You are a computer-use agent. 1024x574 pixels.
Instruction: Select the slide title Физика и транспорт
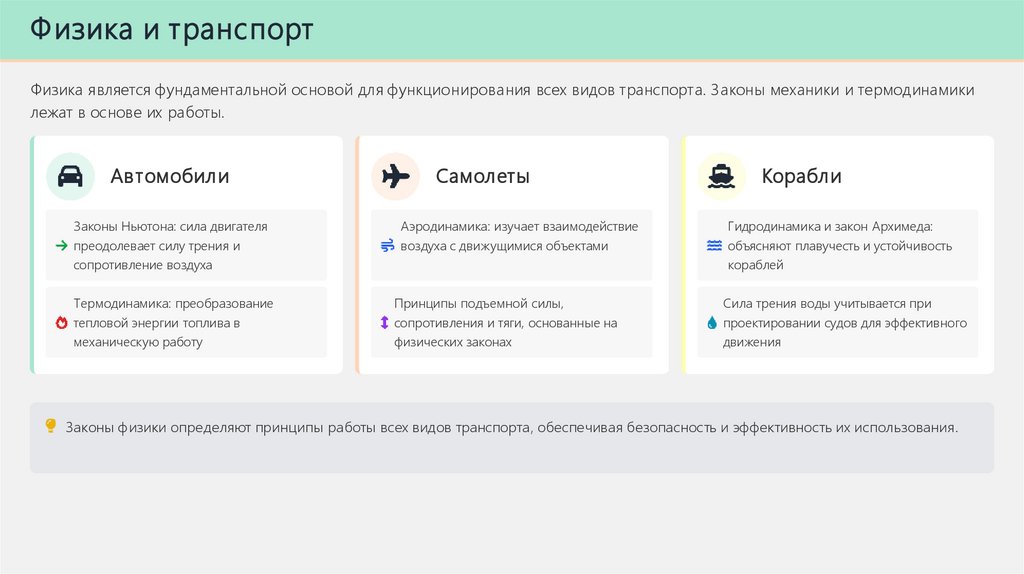(172, 30)
